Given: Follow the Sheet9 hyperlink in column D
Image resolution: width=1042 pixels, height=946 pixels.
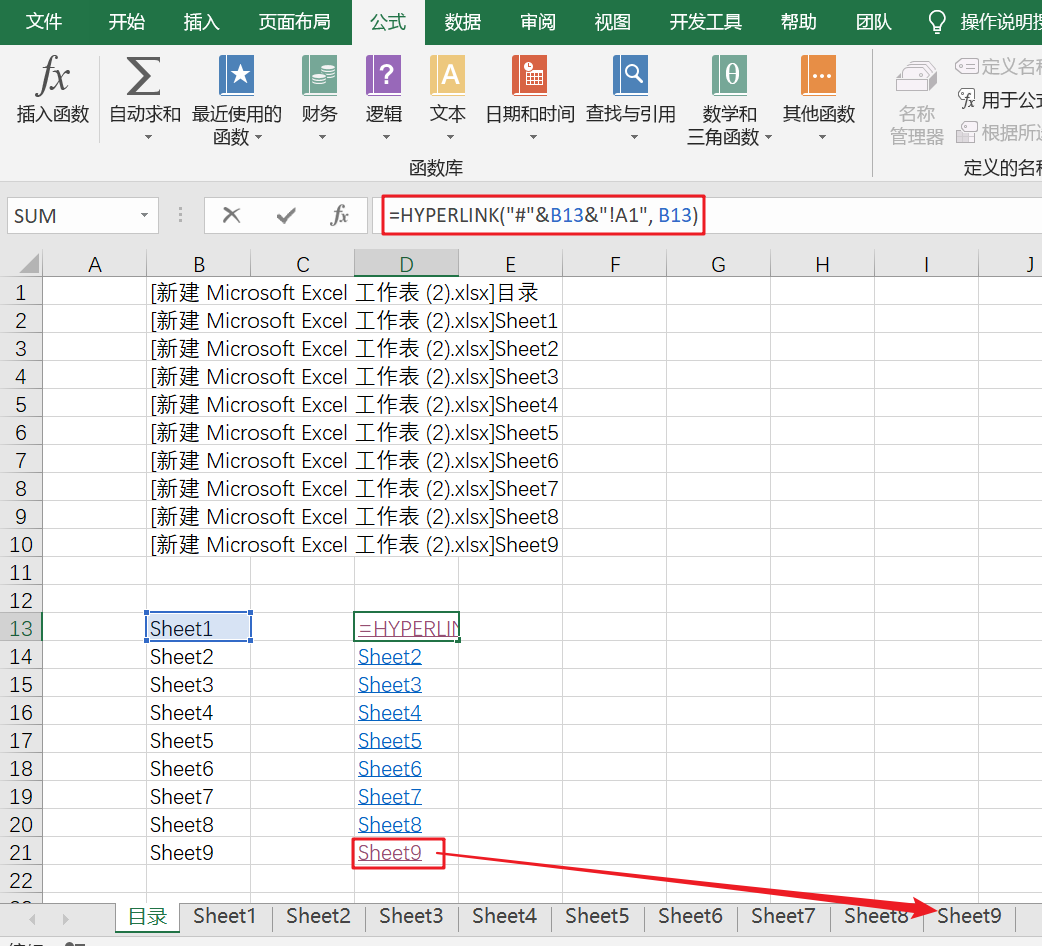Looking at the screenshot, I should (x=389, y=852).
